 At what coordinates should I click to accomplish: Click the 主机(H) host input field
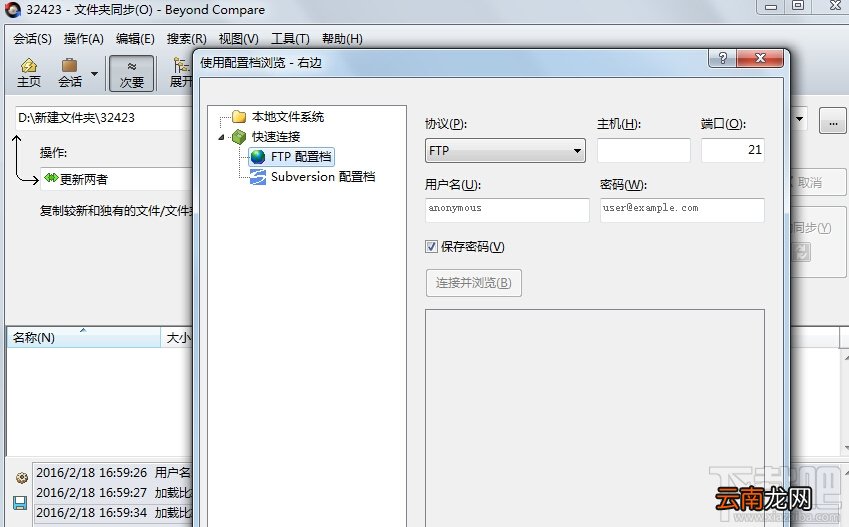coord(644,151)
